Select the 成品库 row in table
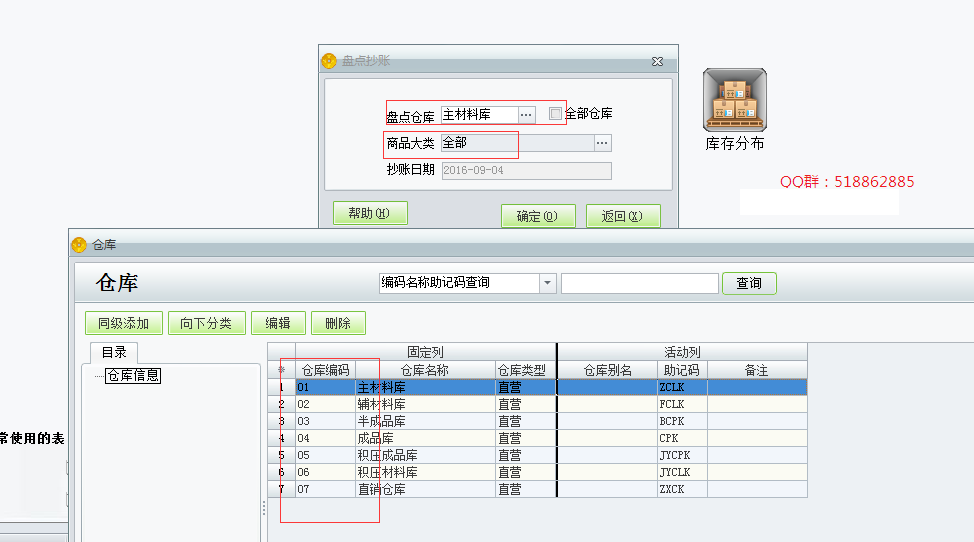974x542 pixels. click(x=425, y=438)
